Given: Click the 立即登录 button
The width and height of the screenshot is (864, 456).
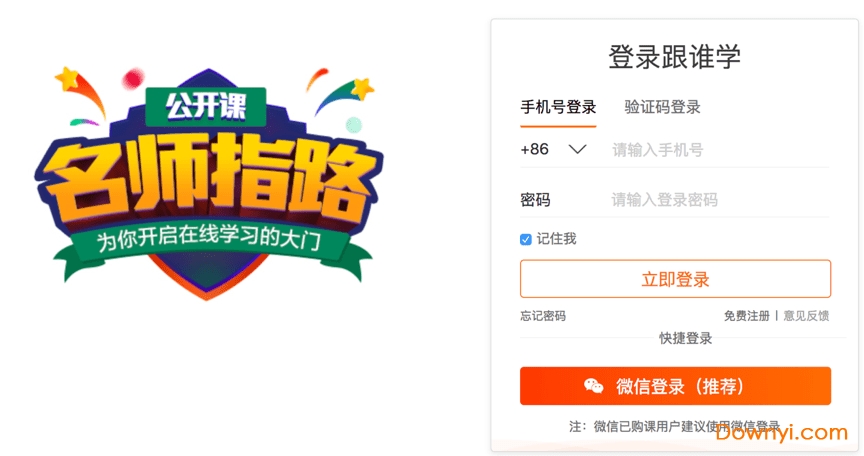Looking at the screenshot, I should 676,279.
